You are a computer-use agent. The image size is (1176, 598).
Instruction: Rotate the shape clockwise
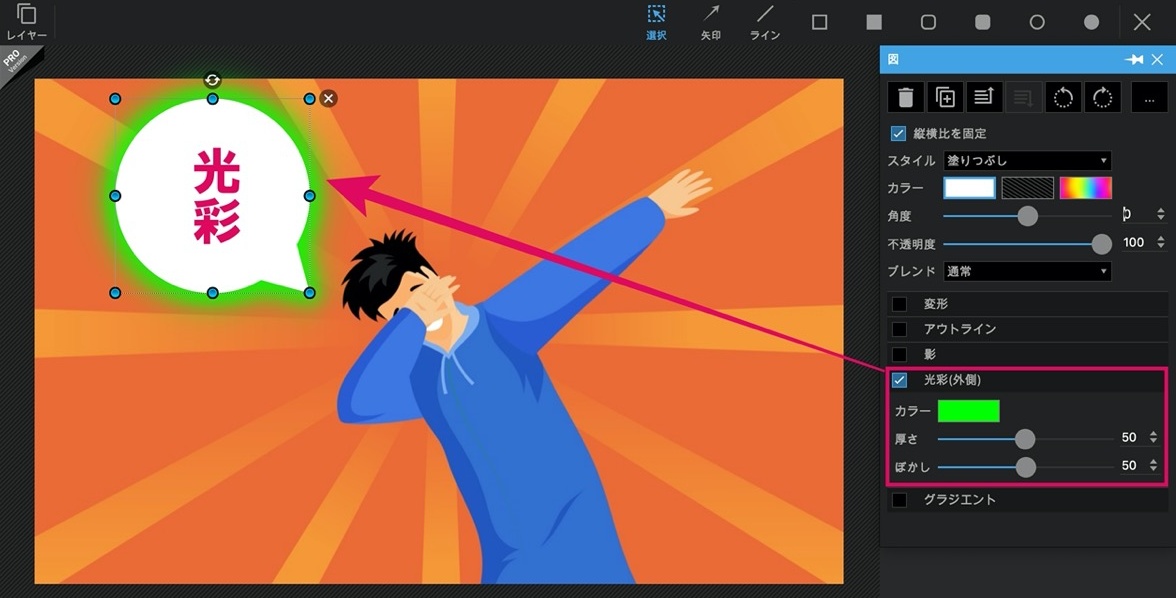(x=1102, y=98)
